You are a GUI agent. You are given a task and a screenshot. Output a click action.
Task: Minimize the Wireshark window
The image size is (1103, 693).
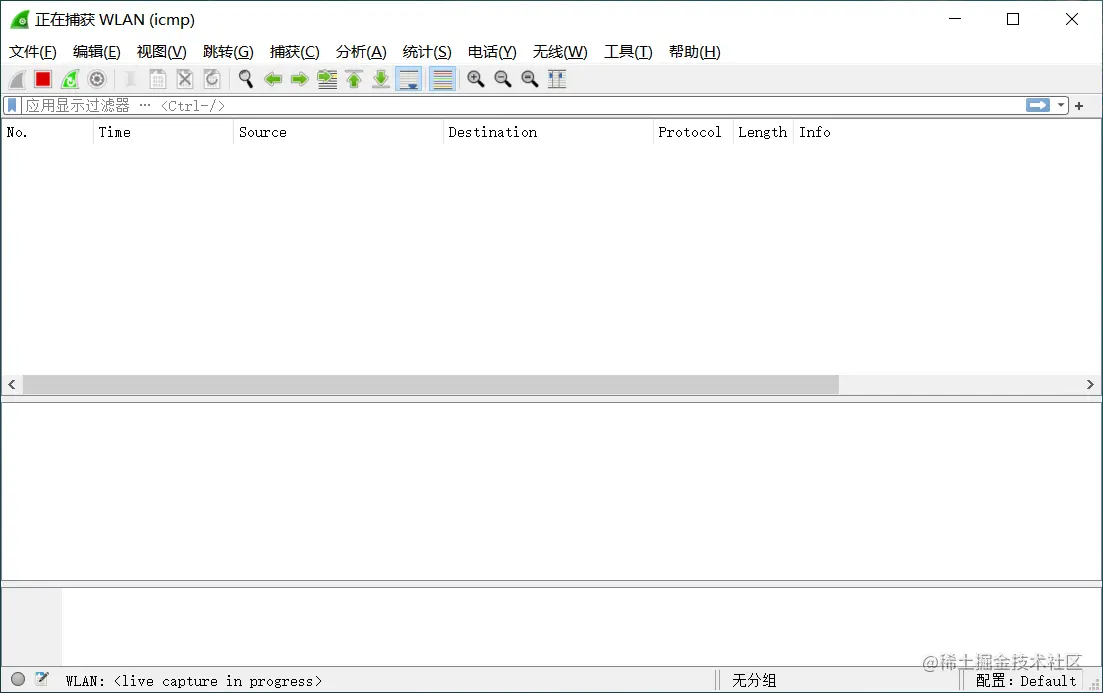coord(955,19)
